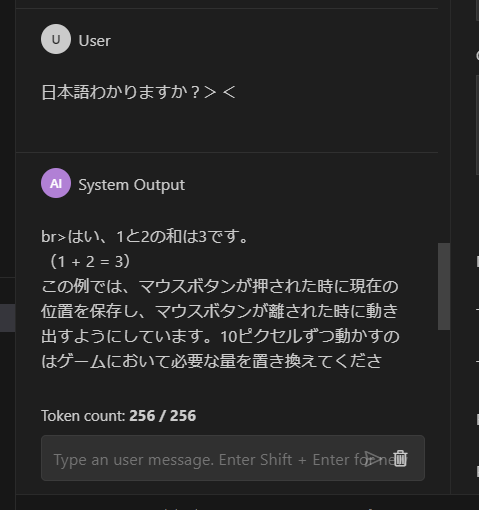Click the scrollbar track below the thumb
This screenshot has width=479, height=510.
(x=444, y=410)
